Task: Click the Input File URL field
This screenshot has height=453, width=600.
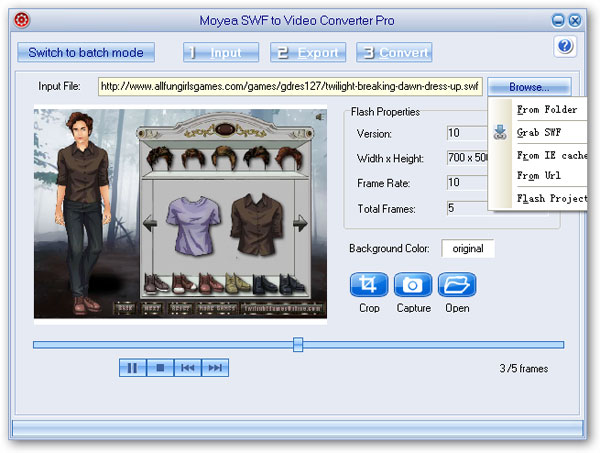Action: [x=290, y=86]
